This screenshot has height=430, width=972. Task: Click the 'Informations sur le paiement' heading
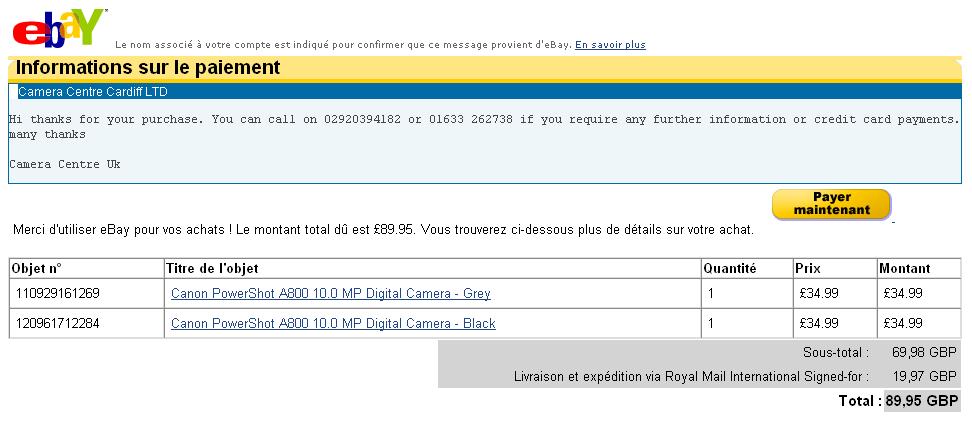tap(148, 68)
